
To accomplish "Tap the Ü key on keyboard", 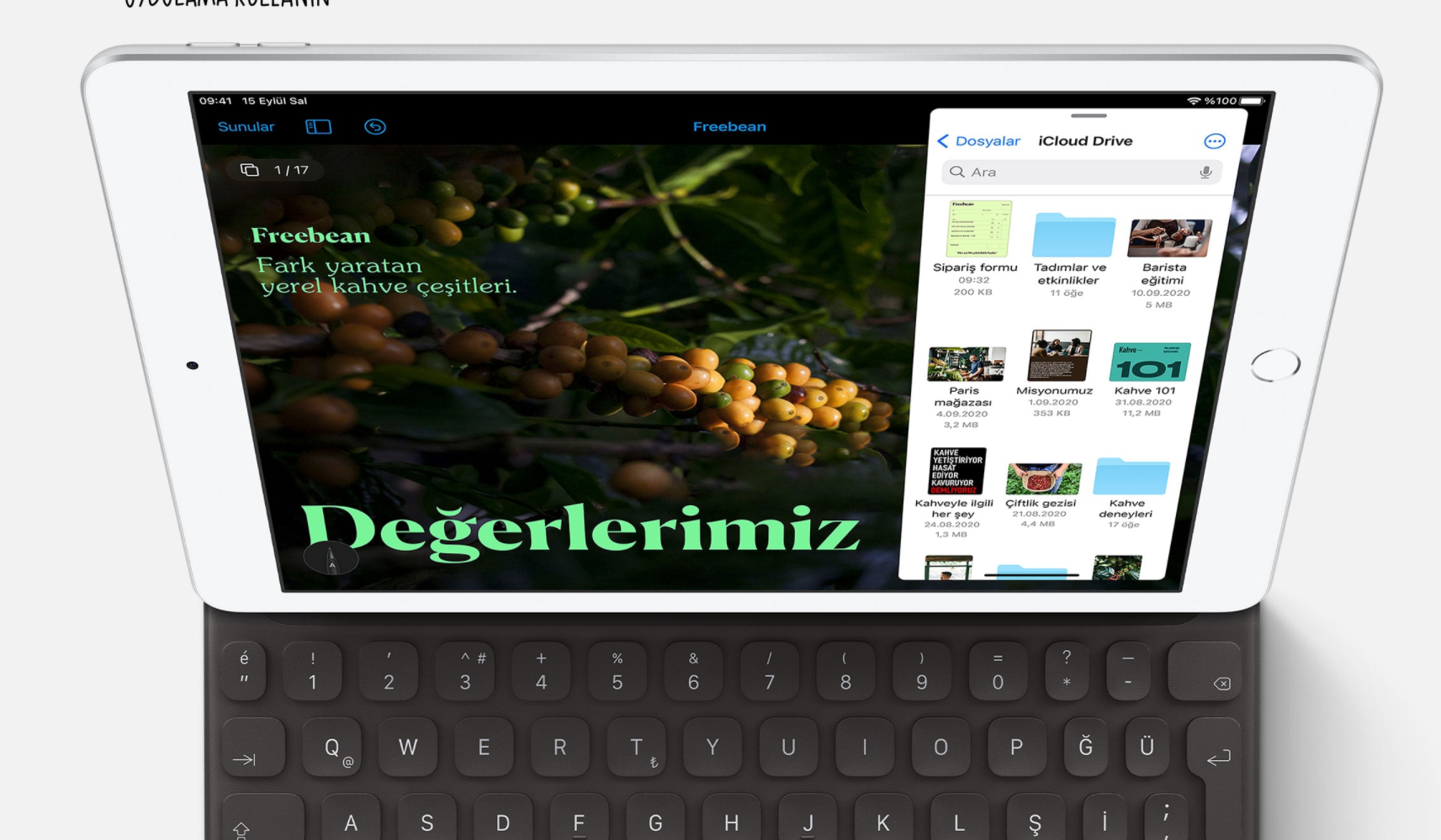I will tap(1147, 747).
